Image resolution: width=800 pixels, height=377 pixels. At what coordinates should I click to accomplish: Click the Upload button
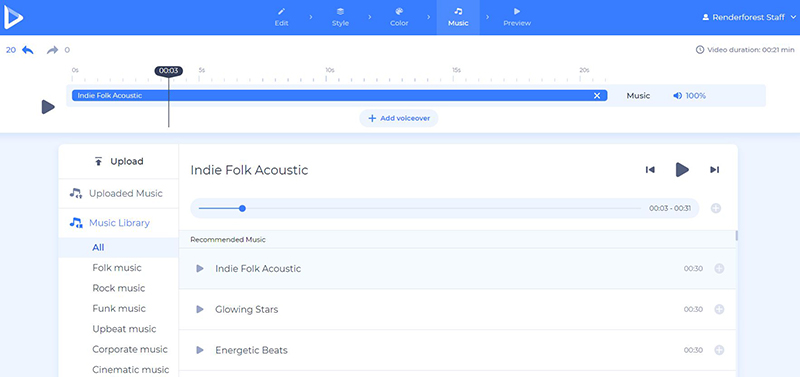(x=118, y=161)
